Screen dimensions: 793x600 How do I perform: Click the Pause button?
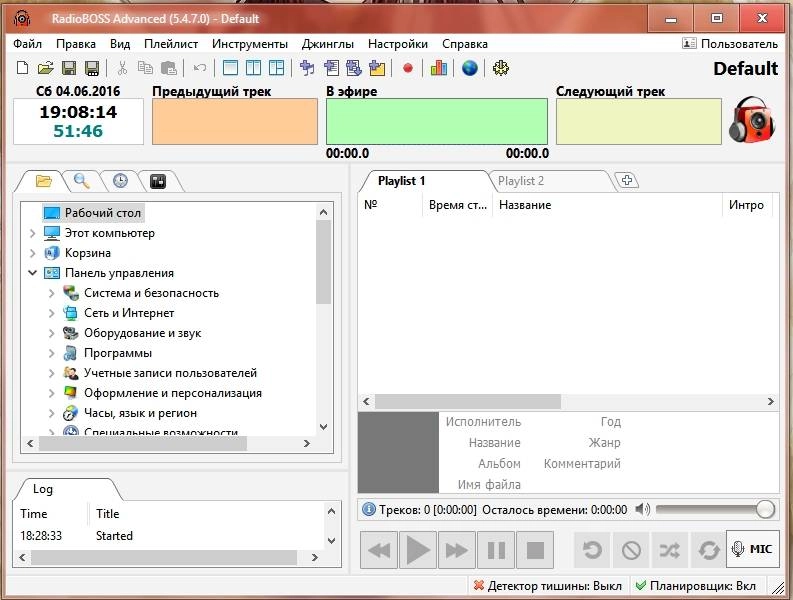[496, 550]
